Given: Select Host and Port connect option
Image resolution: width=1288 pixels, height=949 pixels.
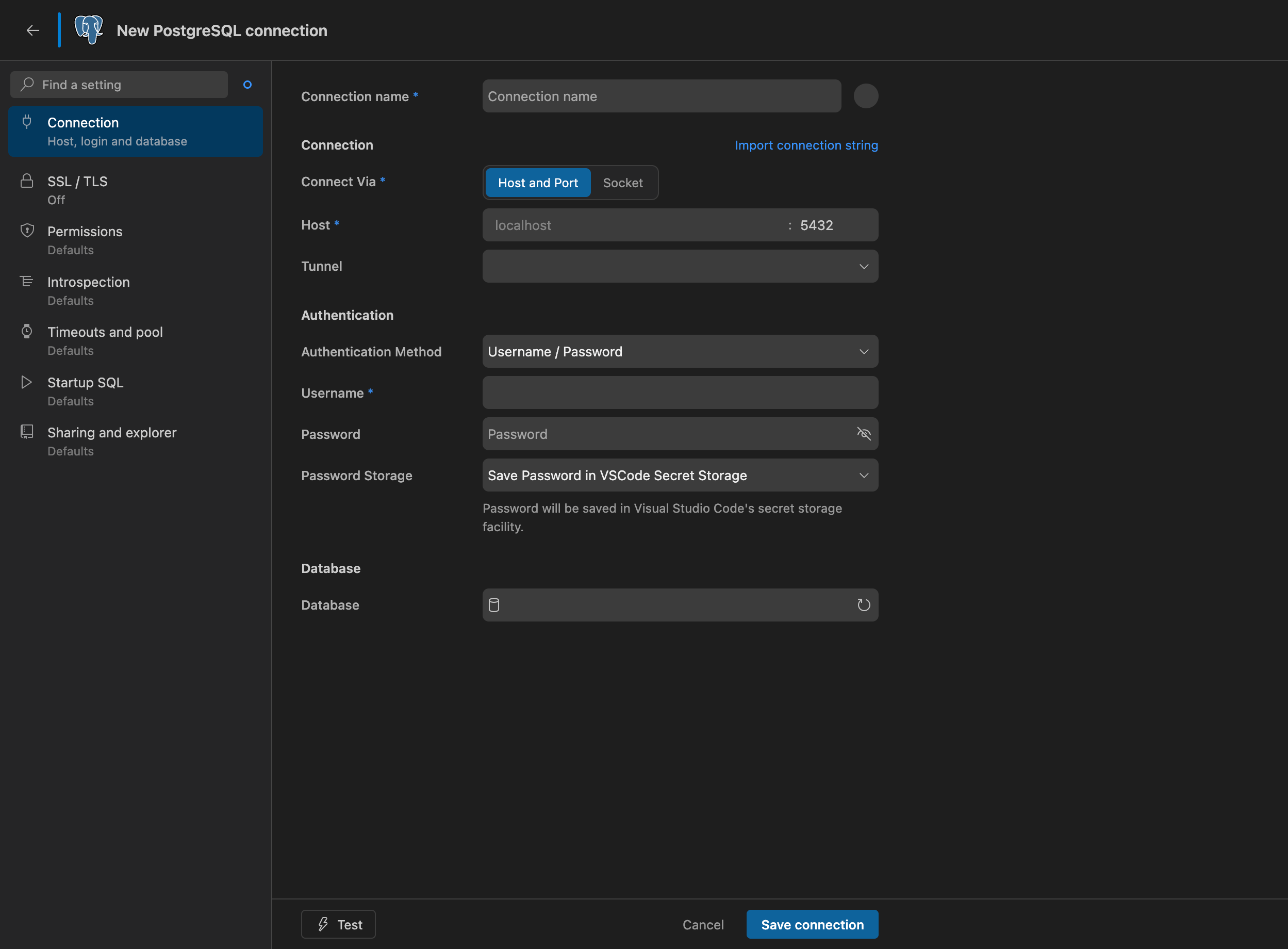Looking at the screenshot, I should [x=538, y=183].
